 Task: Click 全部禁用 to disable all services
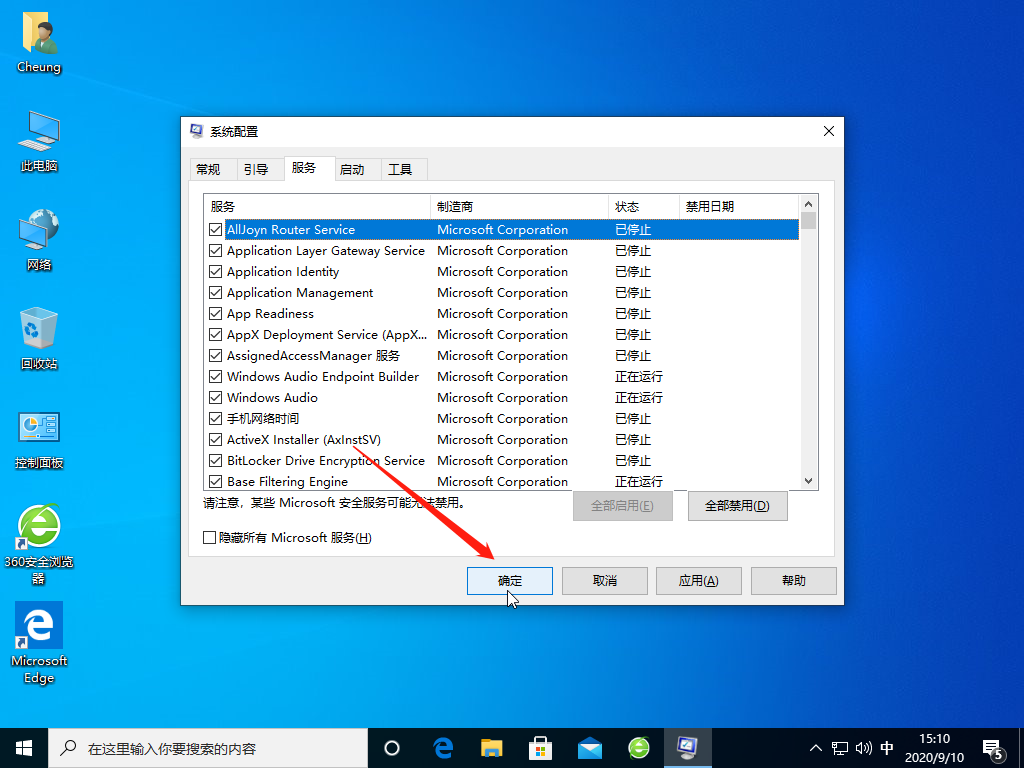tap(737, 506)
